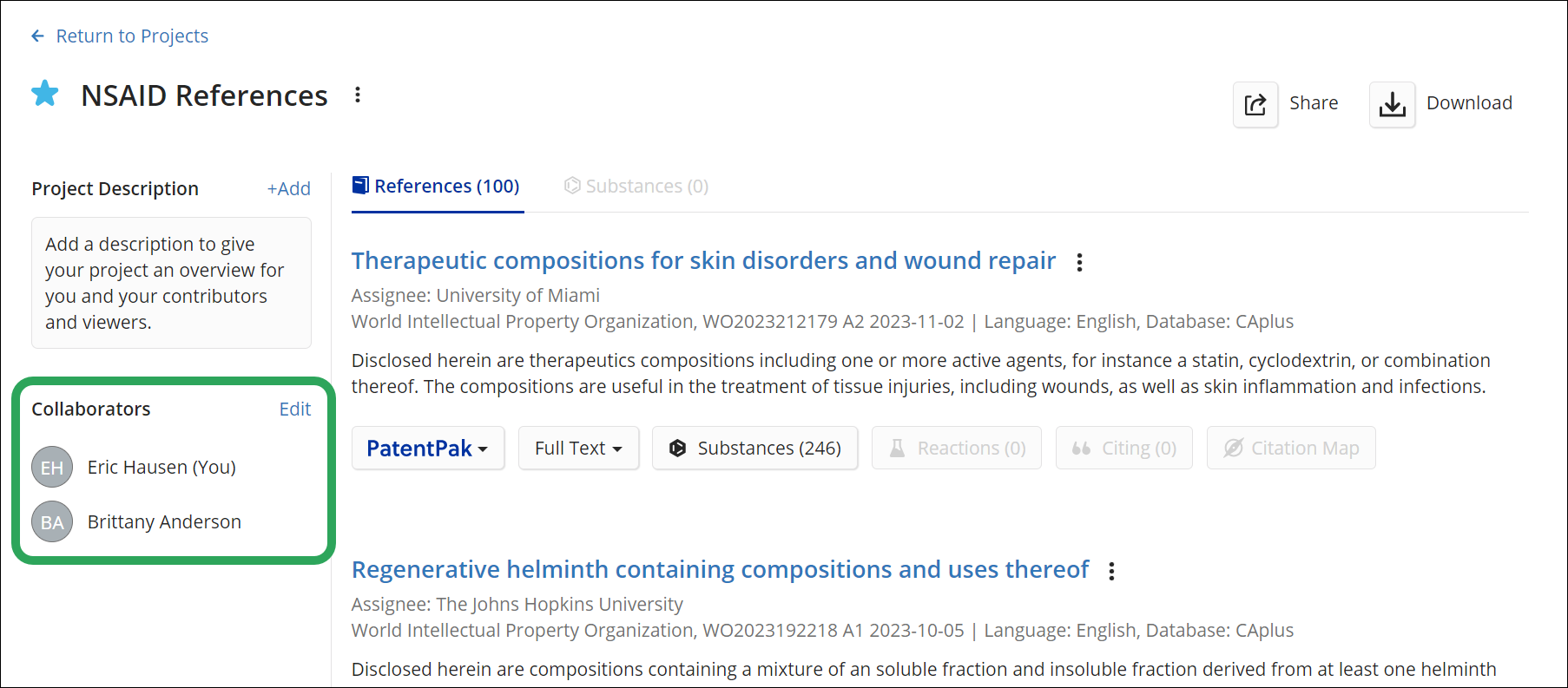Click Assignee: University of Miami text
1568x688 pixels.
(x=475, y=295)
